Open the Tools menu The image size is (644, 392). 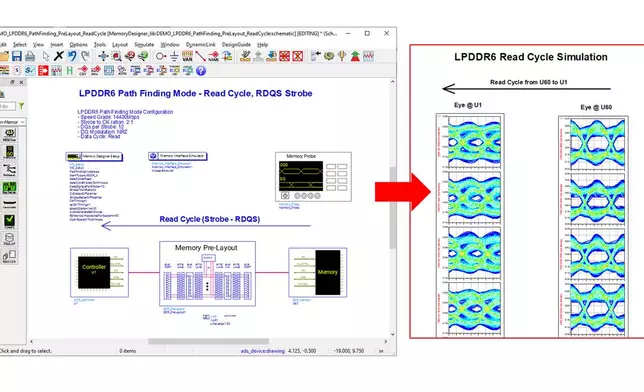coord(100,44)
